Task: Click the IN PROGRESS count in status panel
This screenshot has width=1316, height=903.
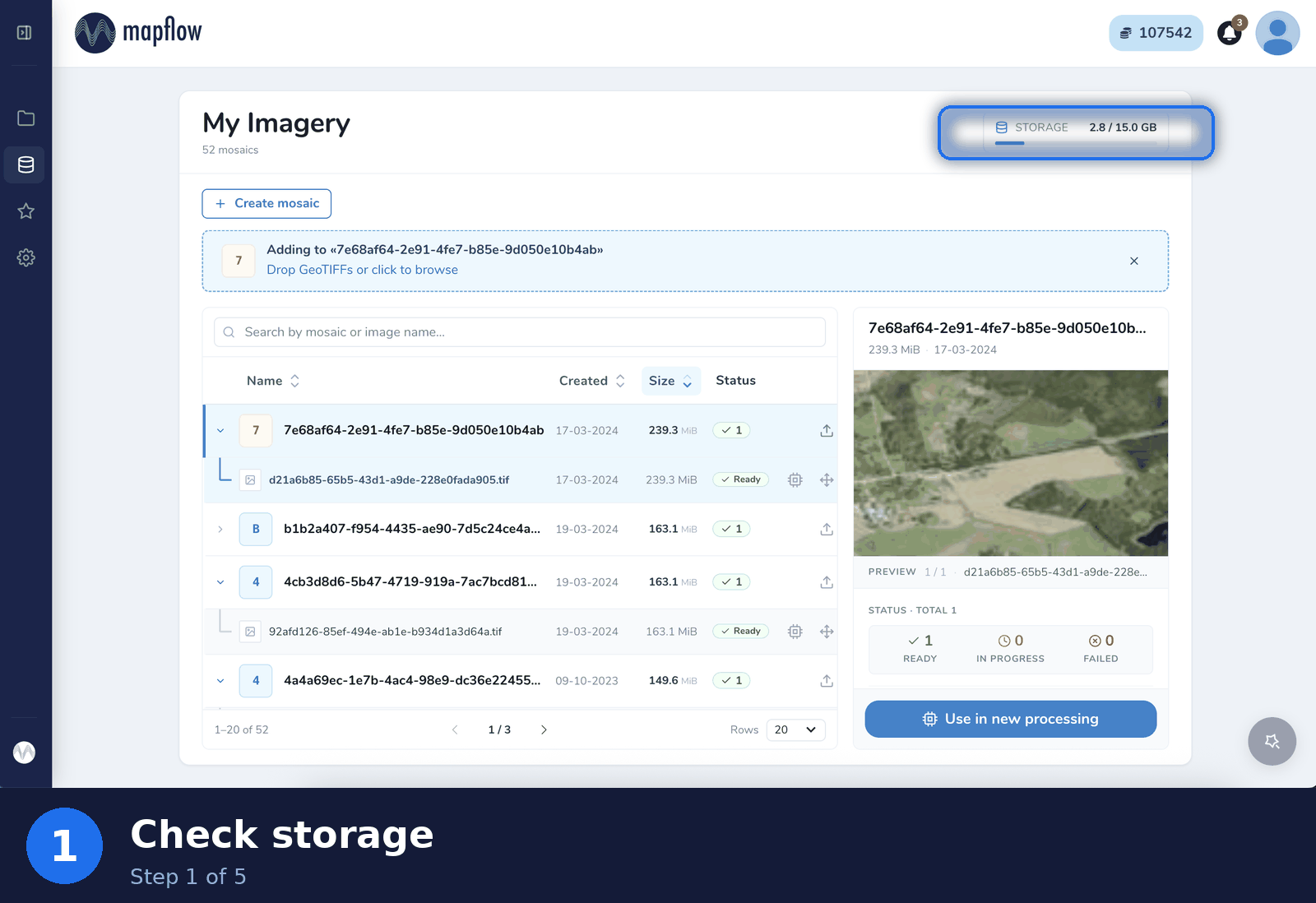Action: point(1010,649)
